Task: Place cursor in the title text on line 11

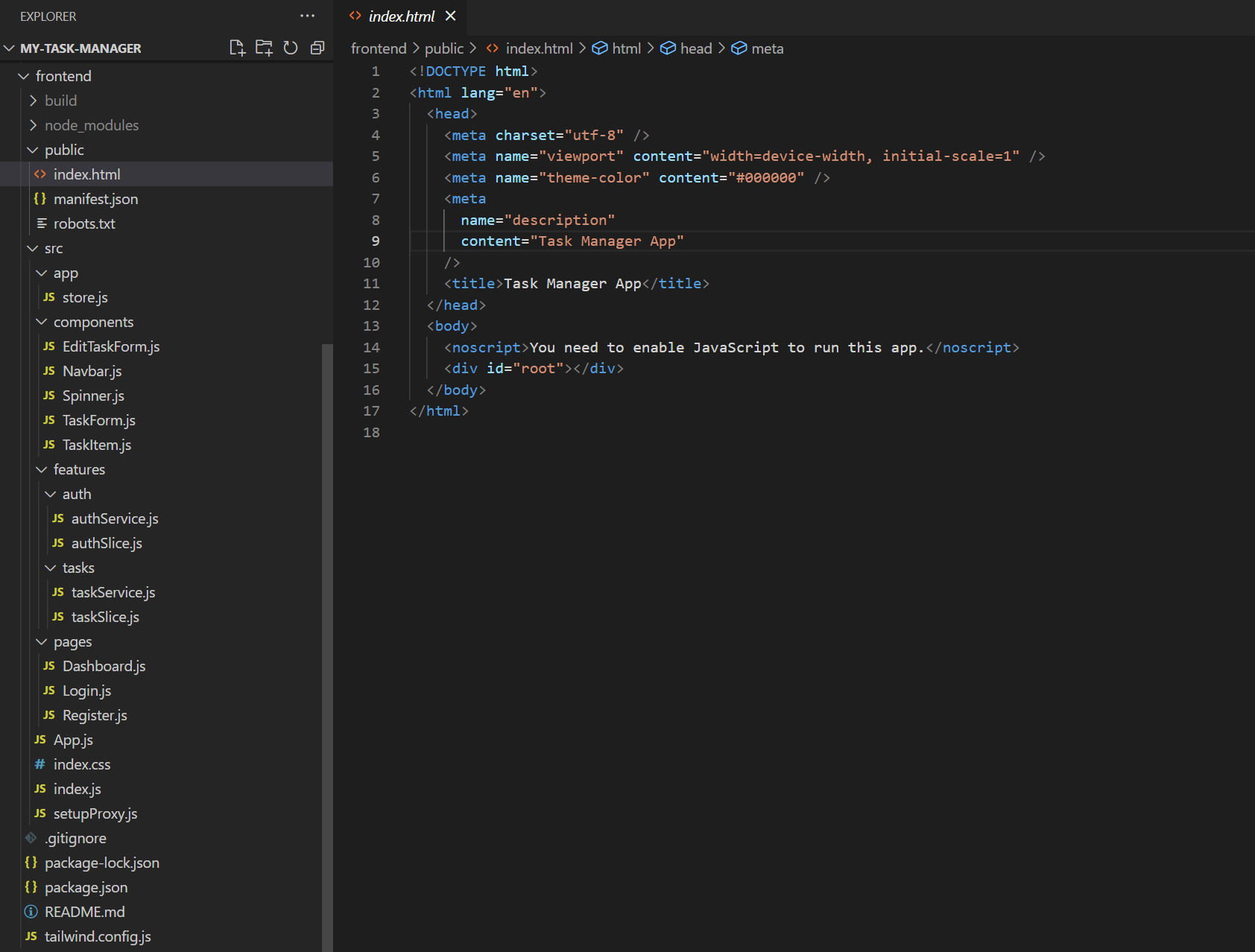Action: (572, 284)
